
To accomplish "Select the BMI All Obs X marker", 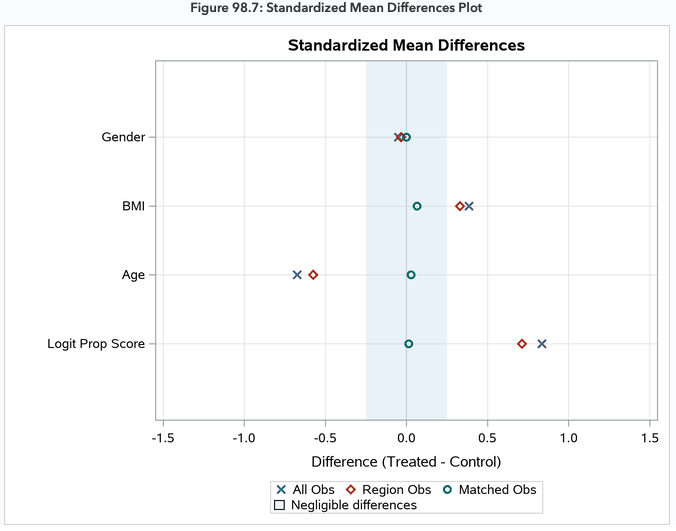I will [469, 206].
